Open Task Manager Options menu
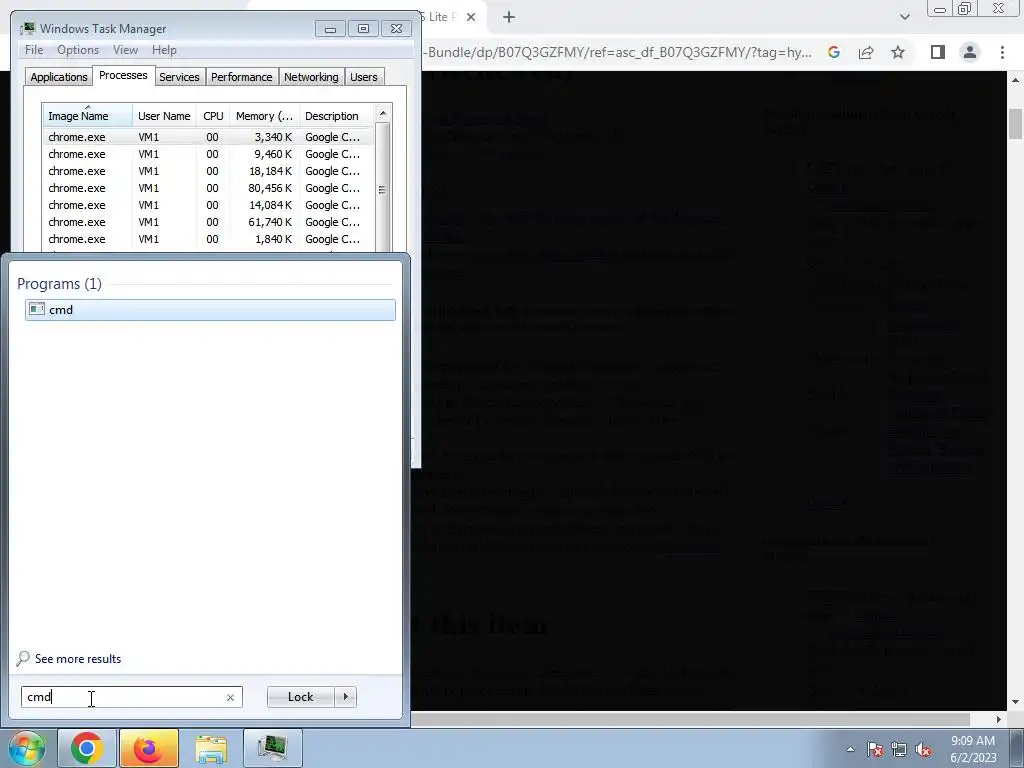 point(78,50)
